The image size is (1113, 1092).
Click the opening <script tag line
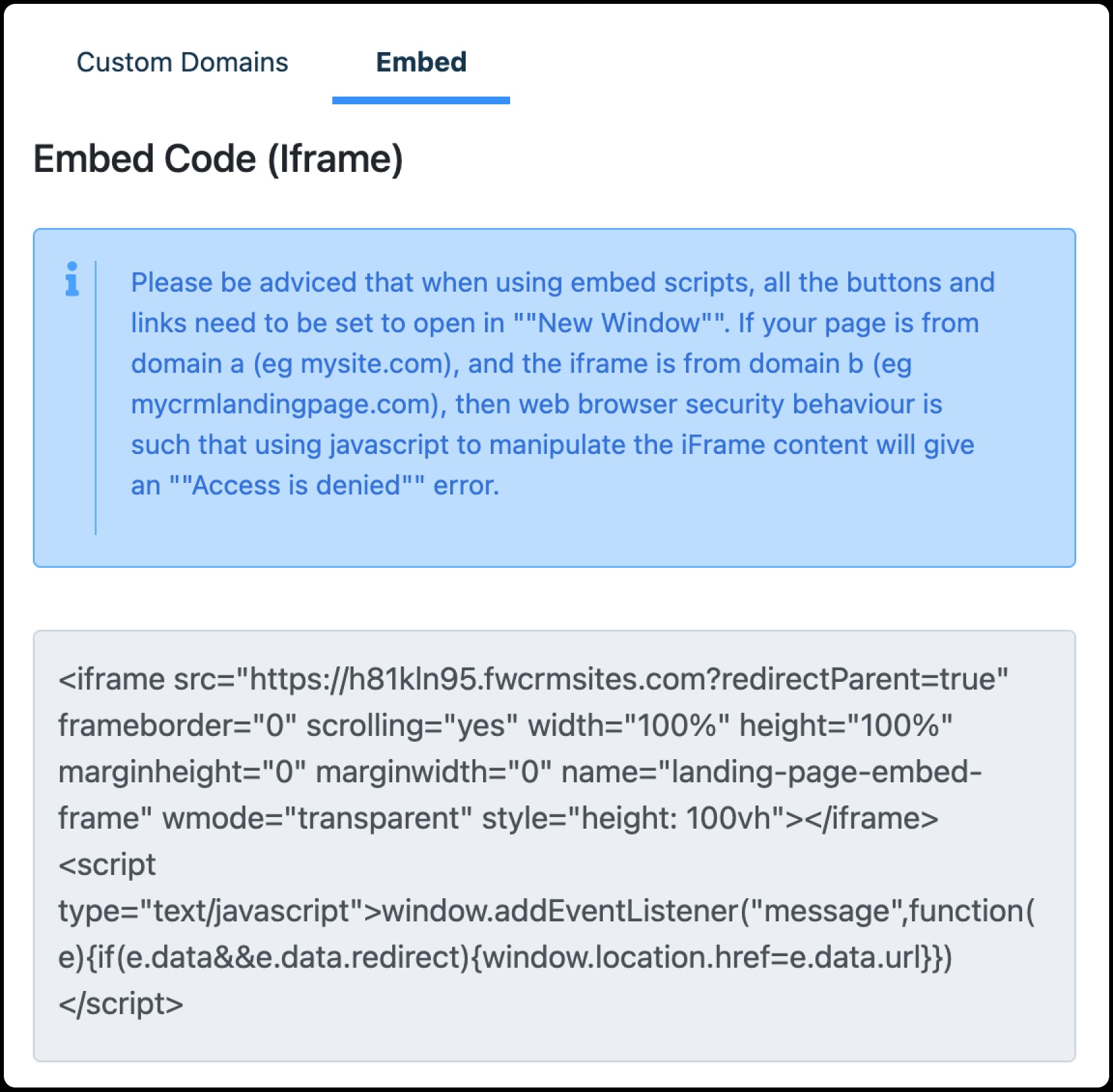pos(107,865)
